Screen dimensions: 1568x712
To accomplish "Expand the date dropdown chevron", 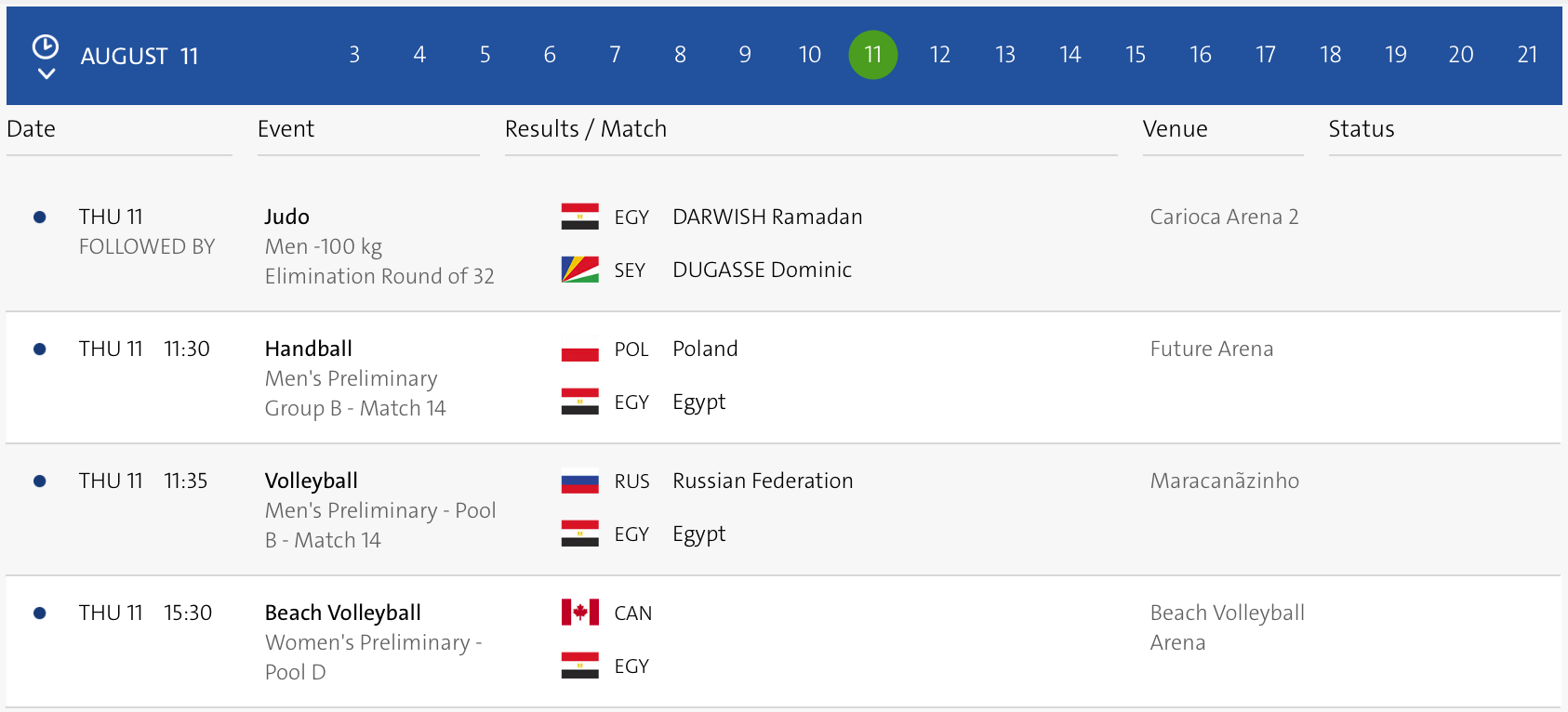I will coord(46,73).
